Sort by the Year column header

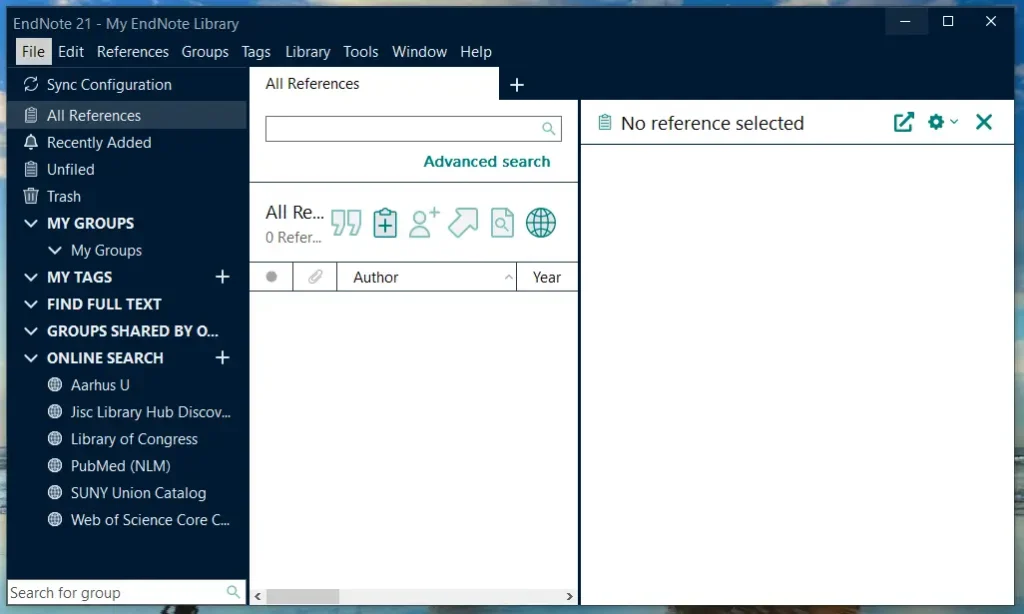tap(547, 277)
